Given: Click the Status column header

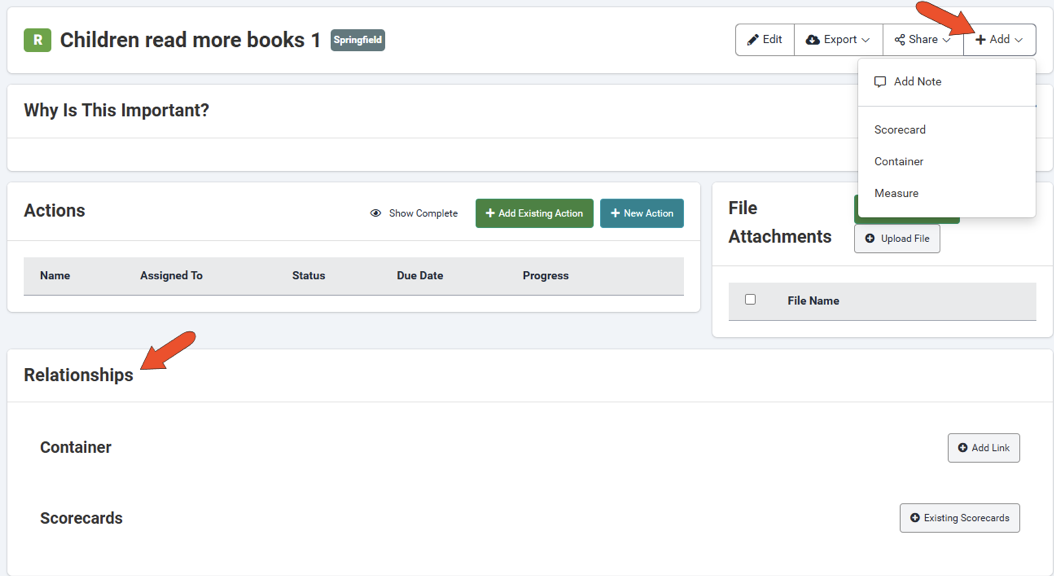Looking at the screenshot, I should coord(308,276).
